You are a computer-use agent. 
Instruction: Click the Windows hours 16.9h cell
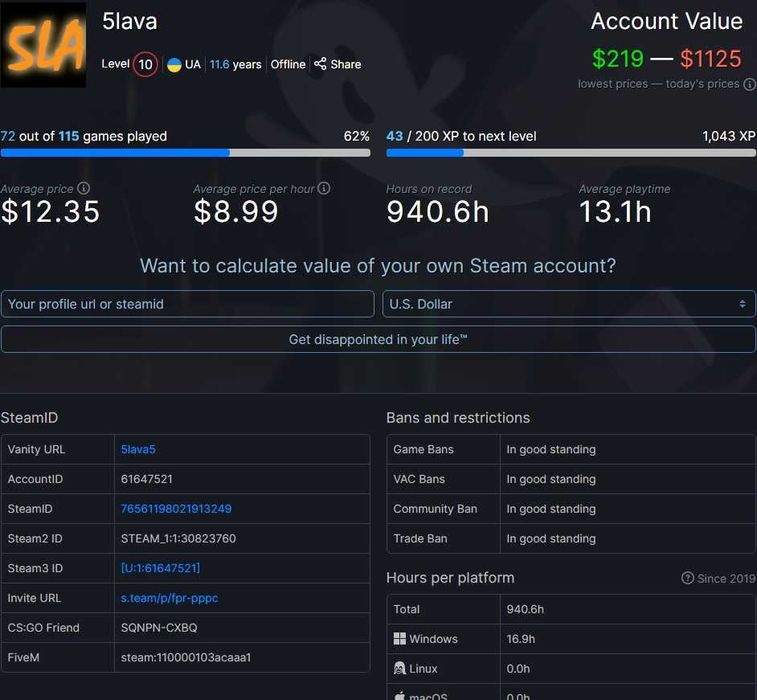(x=628, y=639)
